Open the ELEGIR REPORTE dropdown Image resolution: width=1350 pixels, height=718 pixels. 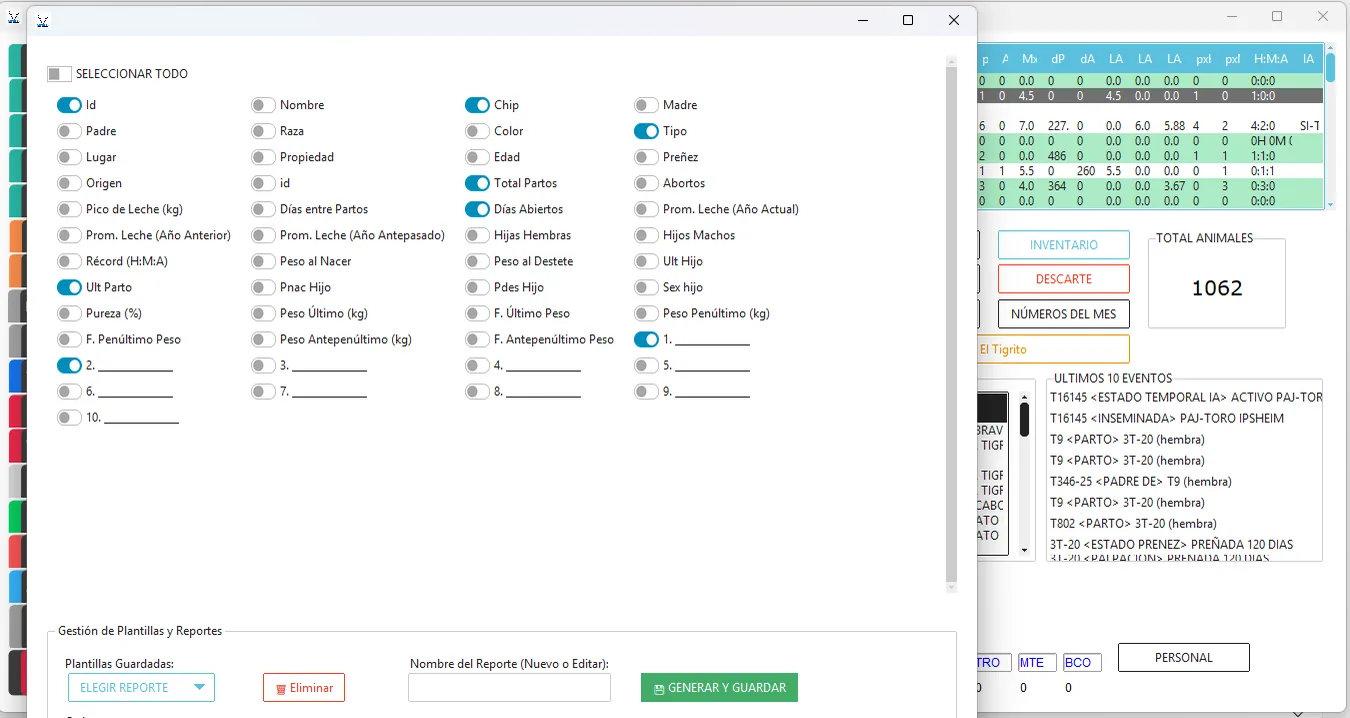pyautogui.click(x=141, y=688)
